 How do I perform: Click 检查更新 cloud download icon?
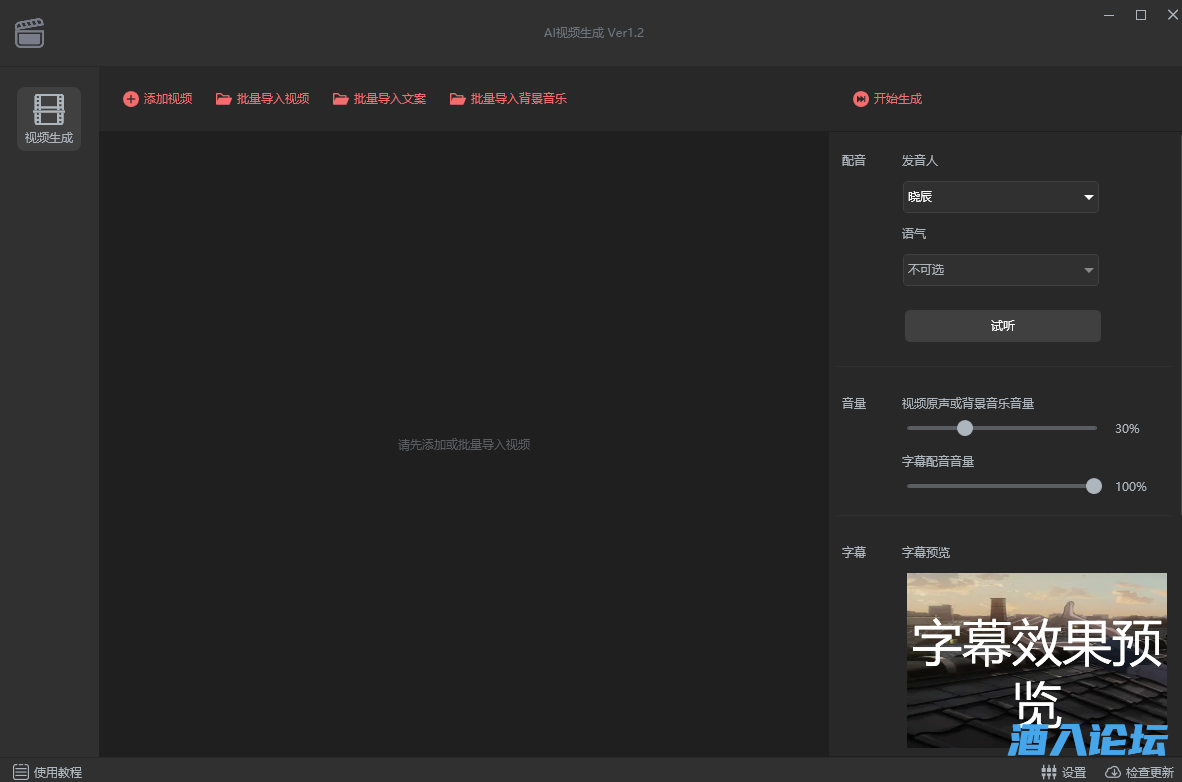[1113, 772]
